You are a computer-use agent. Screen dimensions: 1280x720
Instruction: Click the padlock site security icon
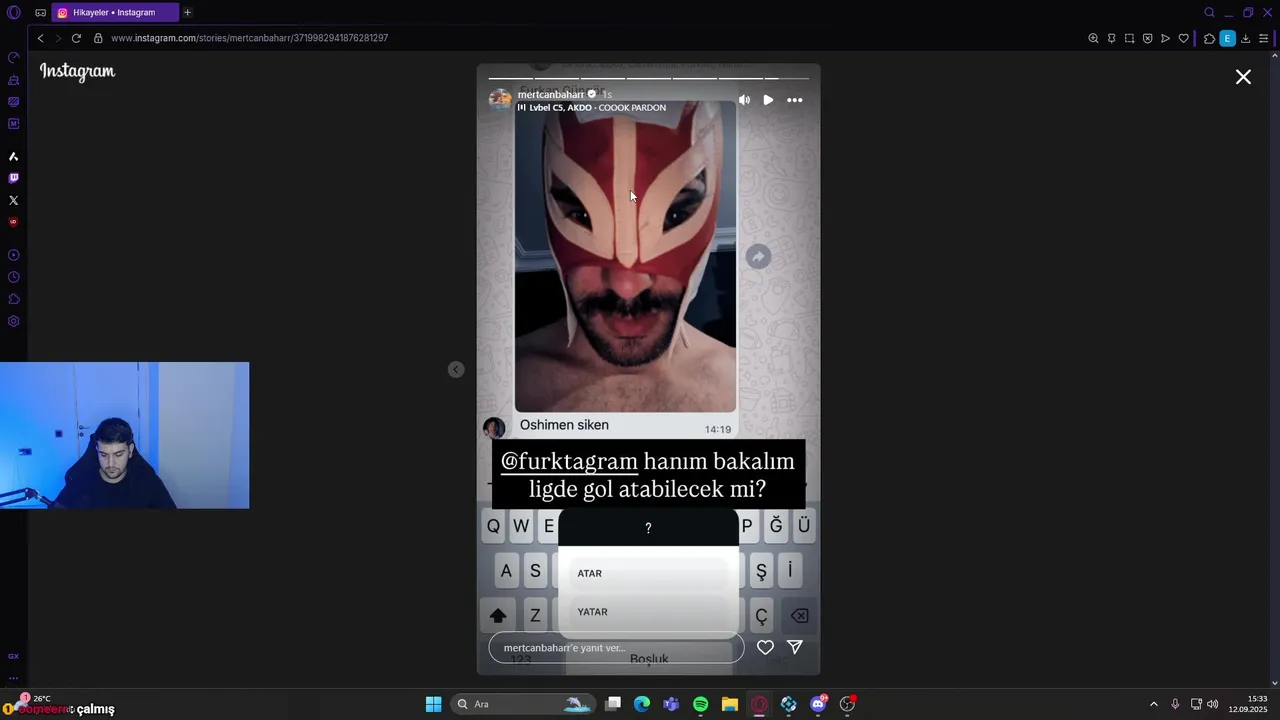98,38
